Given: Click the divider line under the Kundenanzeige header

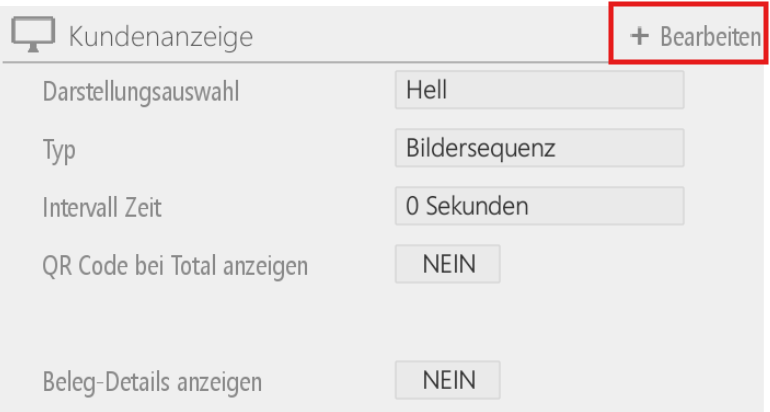Looking at the screenshot, I should coord(305,62).
